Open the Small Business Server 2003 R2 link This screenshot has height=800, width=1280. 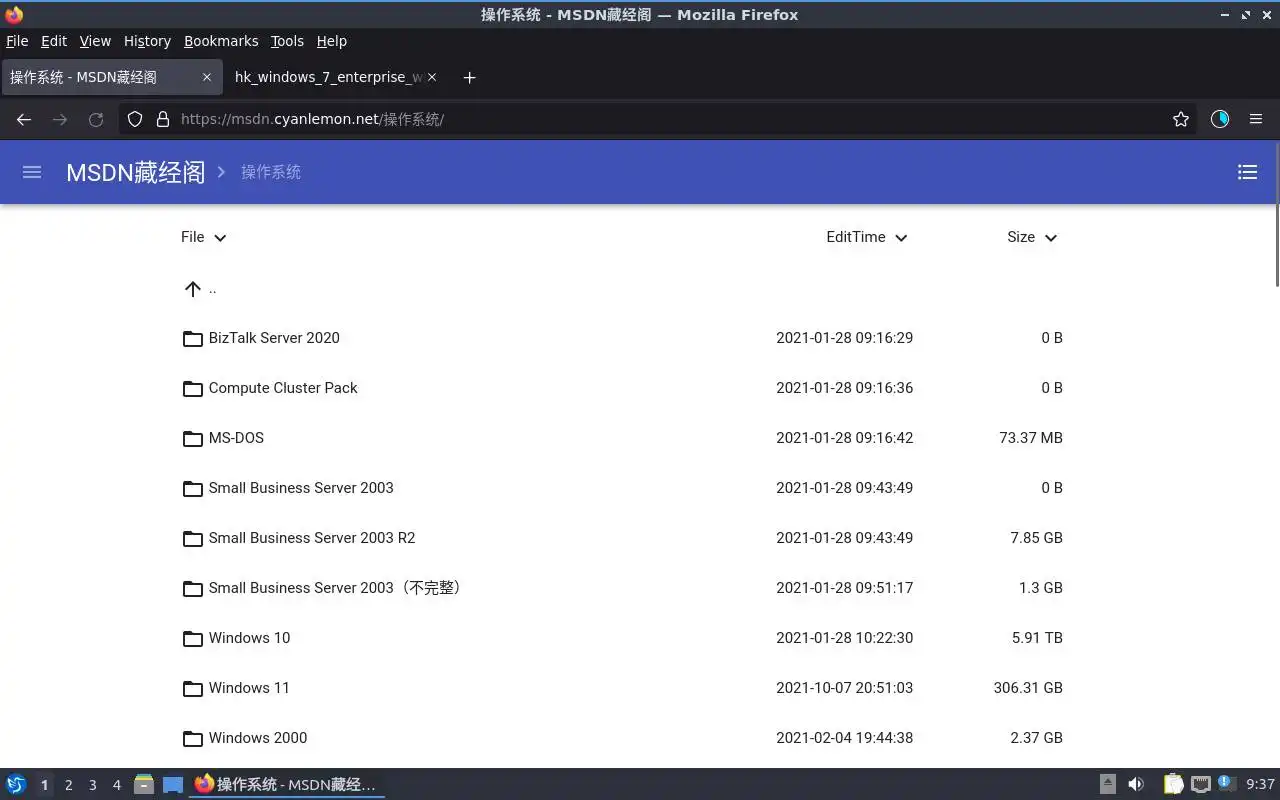point(312,538)
